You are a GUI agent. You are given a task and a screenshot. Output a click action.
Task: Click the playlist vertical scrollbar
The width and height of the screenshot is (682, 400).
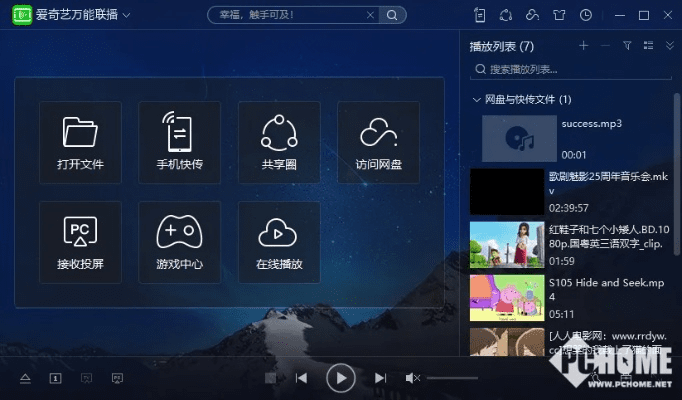coord(677,174)
